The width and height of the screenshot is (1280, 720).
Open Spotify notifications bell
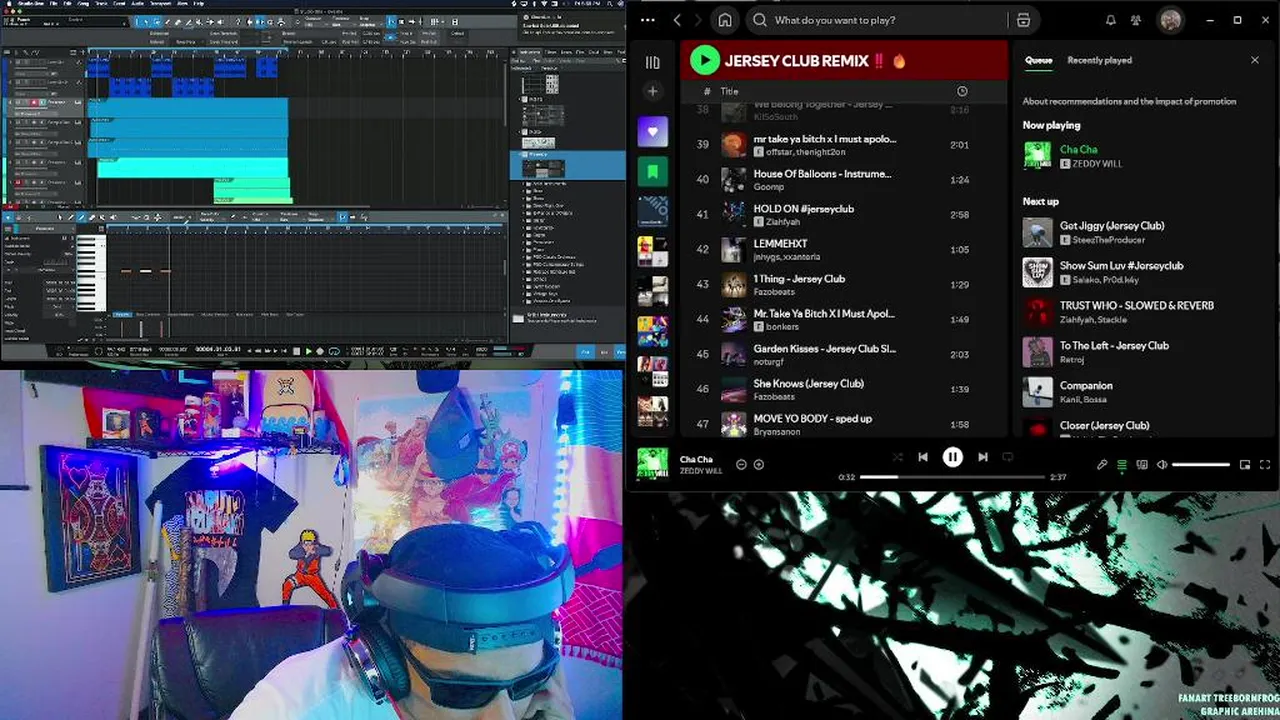coord(1110,20)
